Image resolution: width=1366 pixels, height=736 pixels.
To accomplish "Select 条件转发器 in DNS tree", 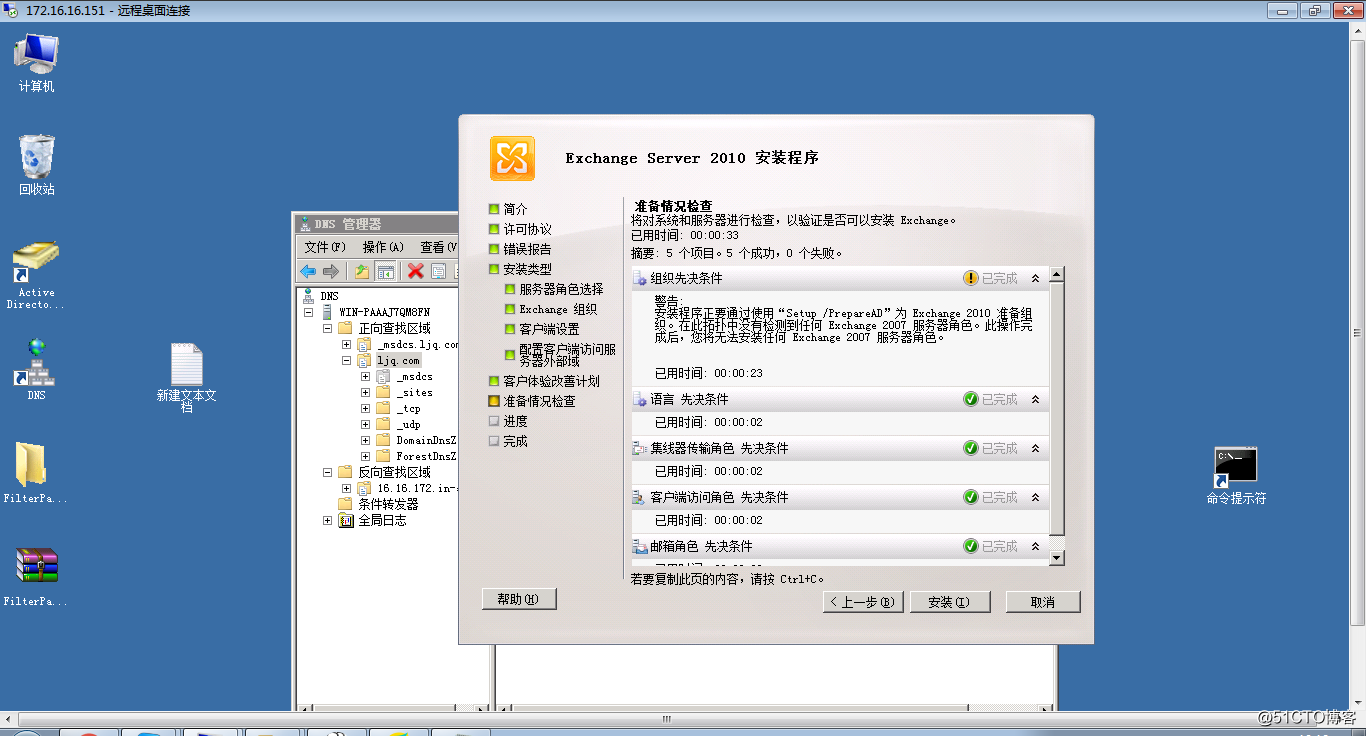I will pyautogui.click(x=388, y=504).
